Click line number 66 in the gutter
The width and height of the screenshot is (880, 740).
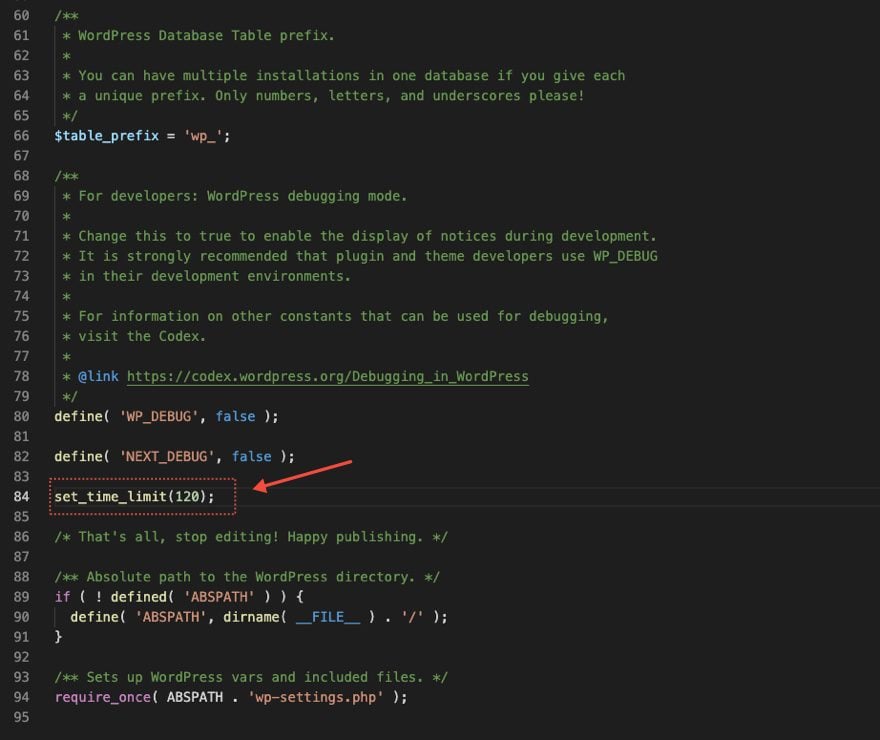[23, 135]
